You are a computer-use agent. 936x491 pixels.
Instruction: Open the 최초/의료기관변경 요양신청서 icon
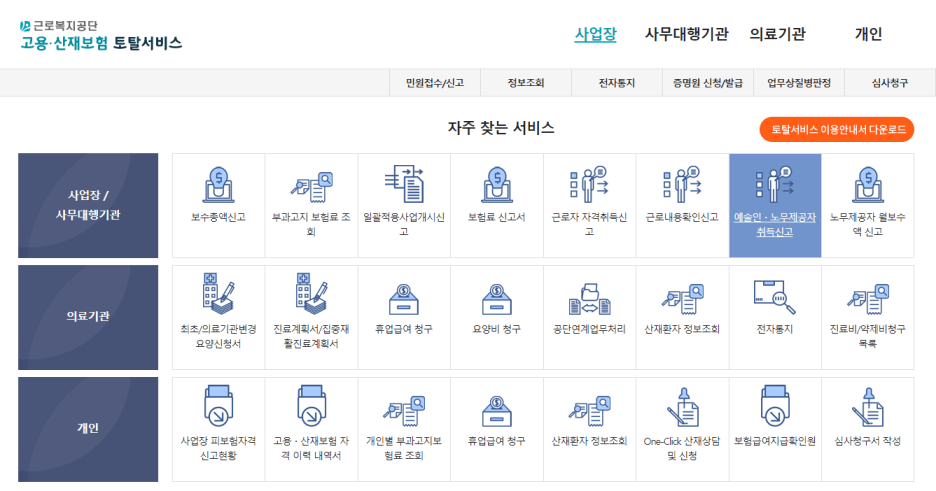tap(218, 294)
